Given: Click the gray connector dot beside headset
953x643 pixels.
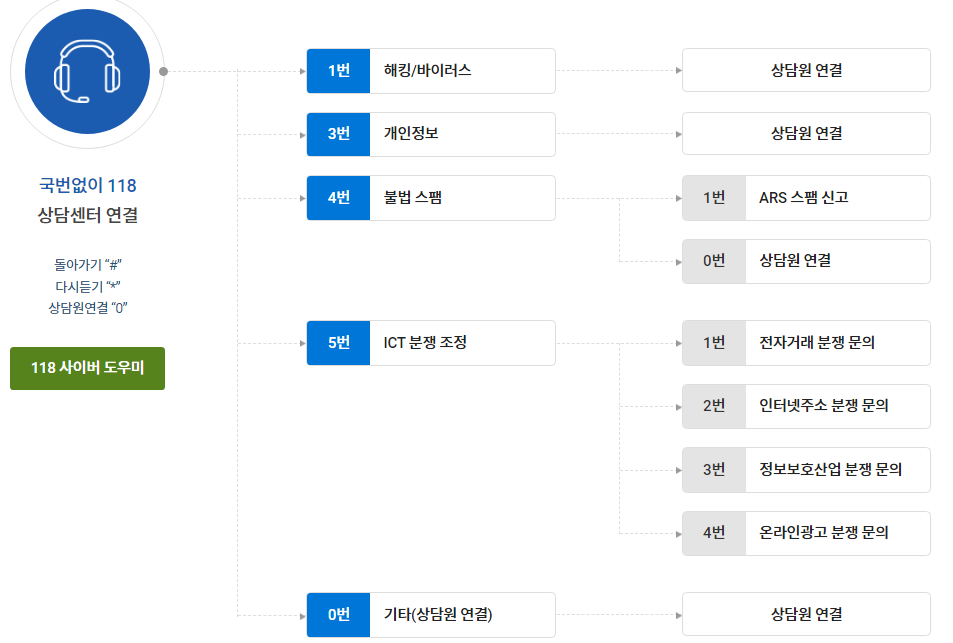Looking at the screenshot, I should coord(163,72).
